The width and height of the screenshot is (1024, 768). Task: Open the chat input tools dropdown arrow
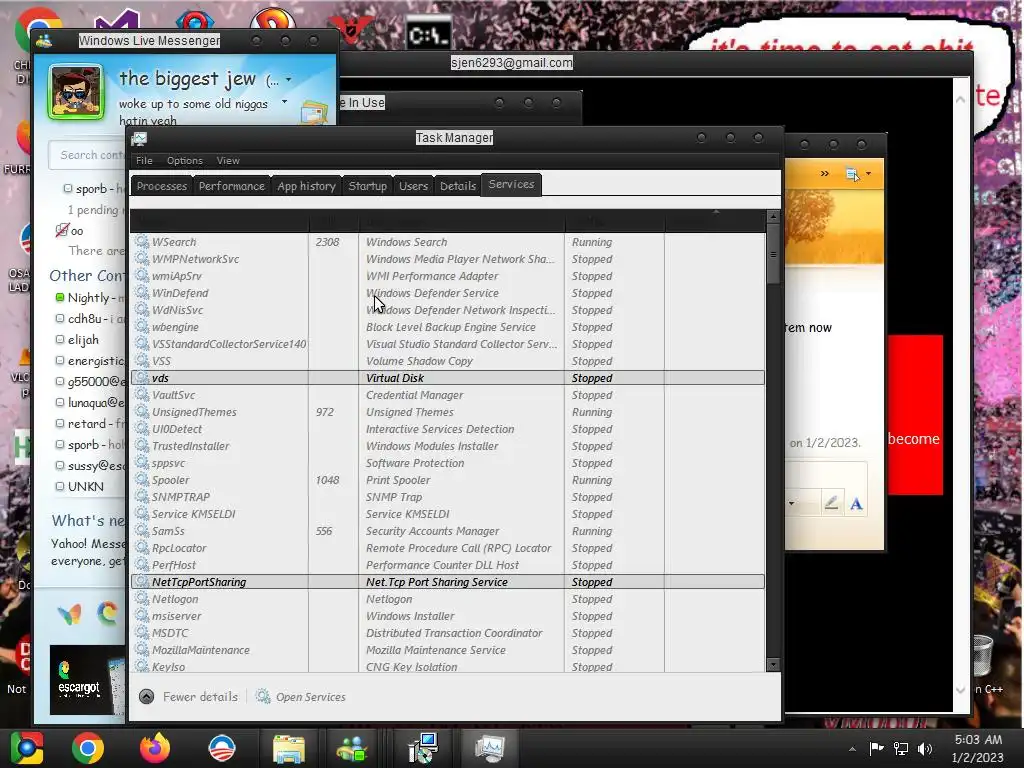[791, 504]
